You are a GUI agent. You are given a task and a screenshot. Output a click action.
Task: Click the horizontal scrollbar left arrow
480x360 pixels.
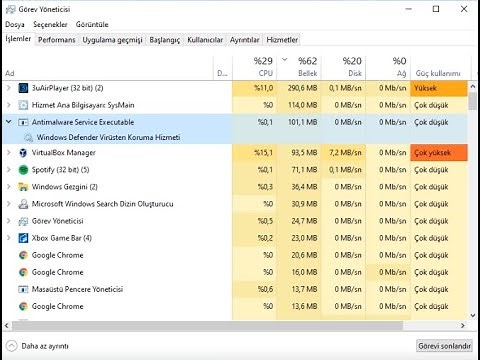[x=7, y=325]
